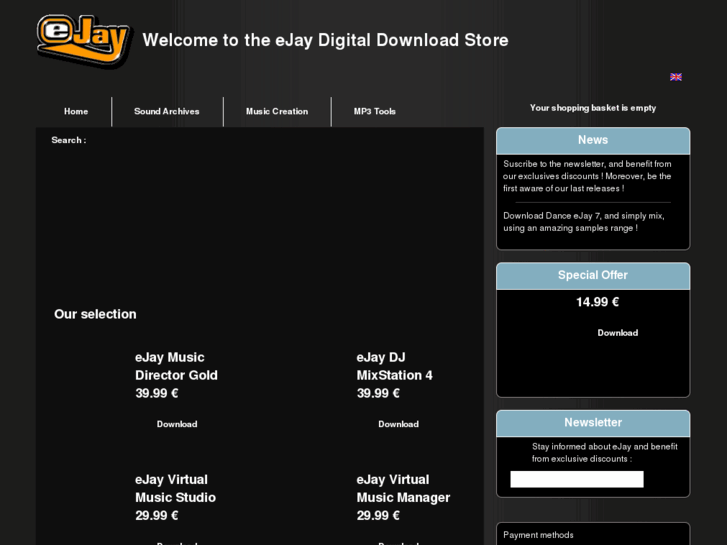This screenshot has height=545, width=727.
Task: Open the eJay Music Director Gold product
Action: (x=176, y=366)
